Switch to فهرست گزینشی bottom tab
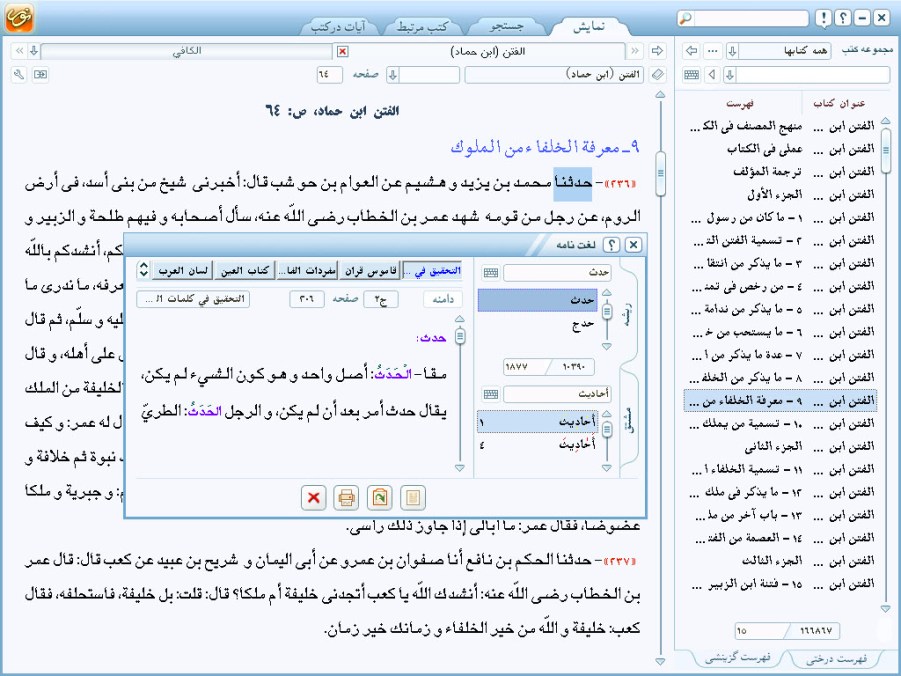The width and height of the screenshot is (901, 676). (738, 658)
